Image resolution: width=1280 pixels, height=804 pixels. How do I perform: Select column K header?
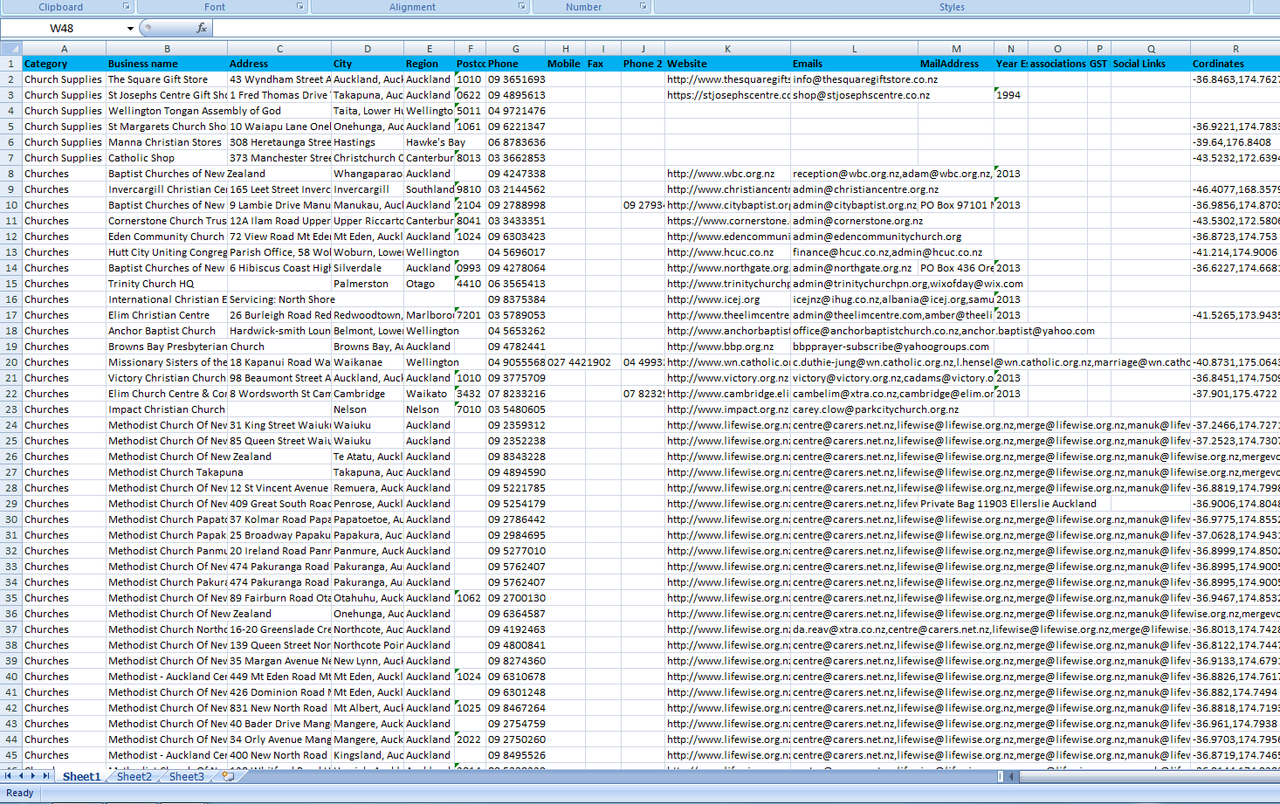pyautogui.click(x=728, y=48)
